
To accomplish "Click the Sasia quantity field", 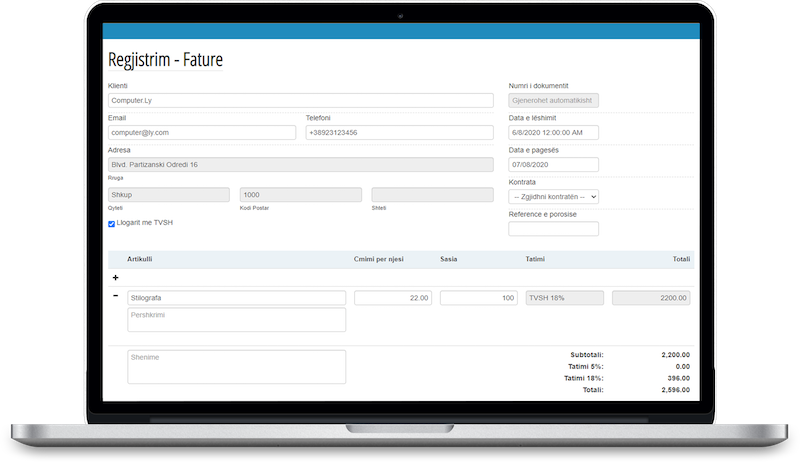I will point(478,298).
